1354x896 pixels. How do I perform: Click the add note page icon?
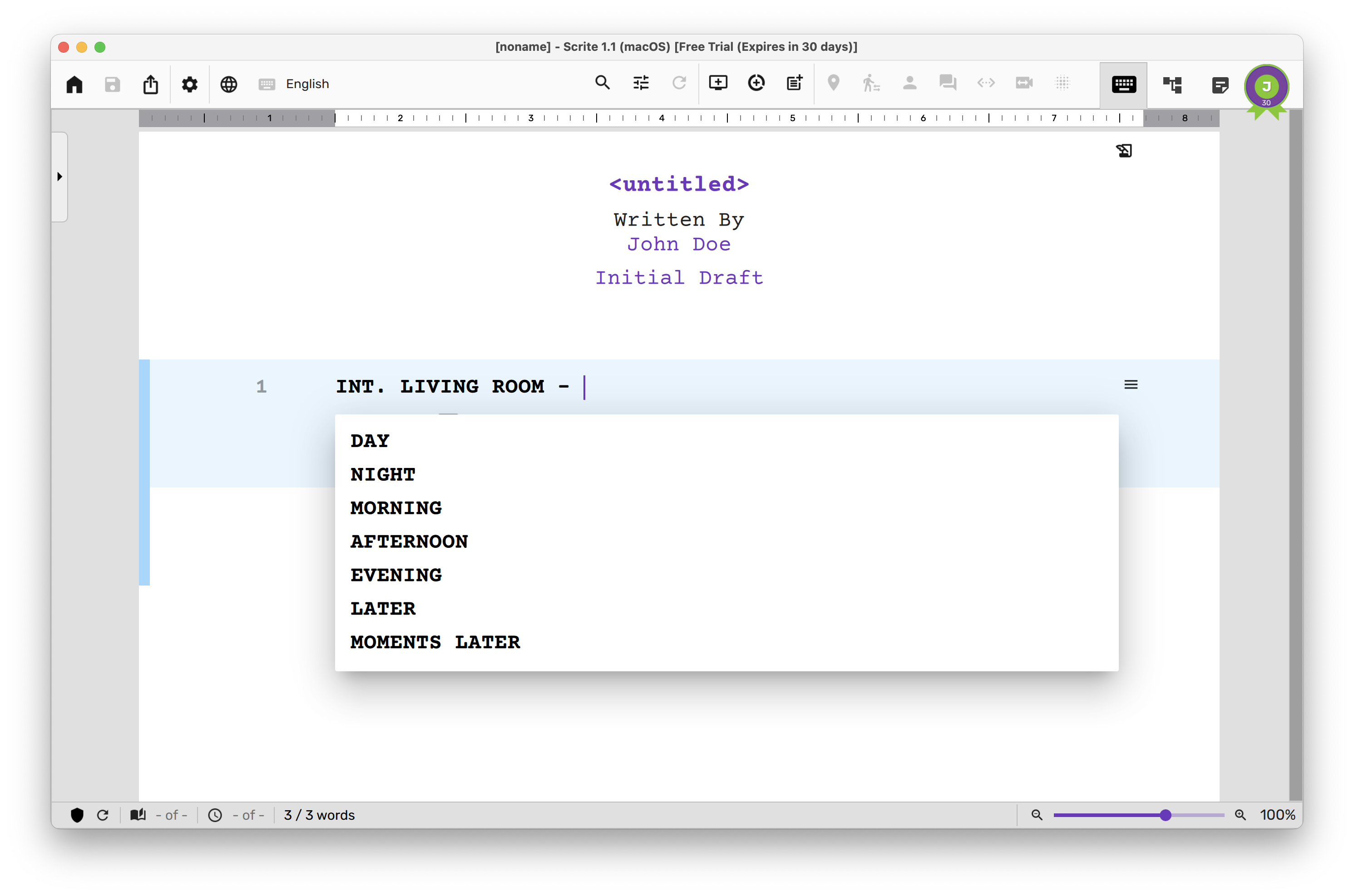coord(795,83)
